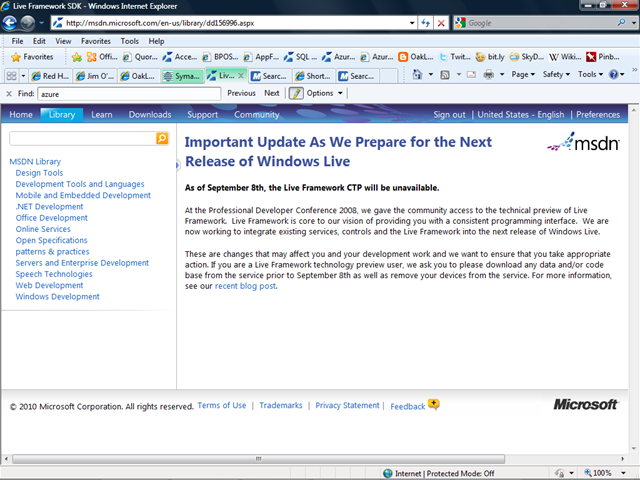Screen dimensions: 640x480
Task: Switch to the Short... tab
Action: [313, 76]
